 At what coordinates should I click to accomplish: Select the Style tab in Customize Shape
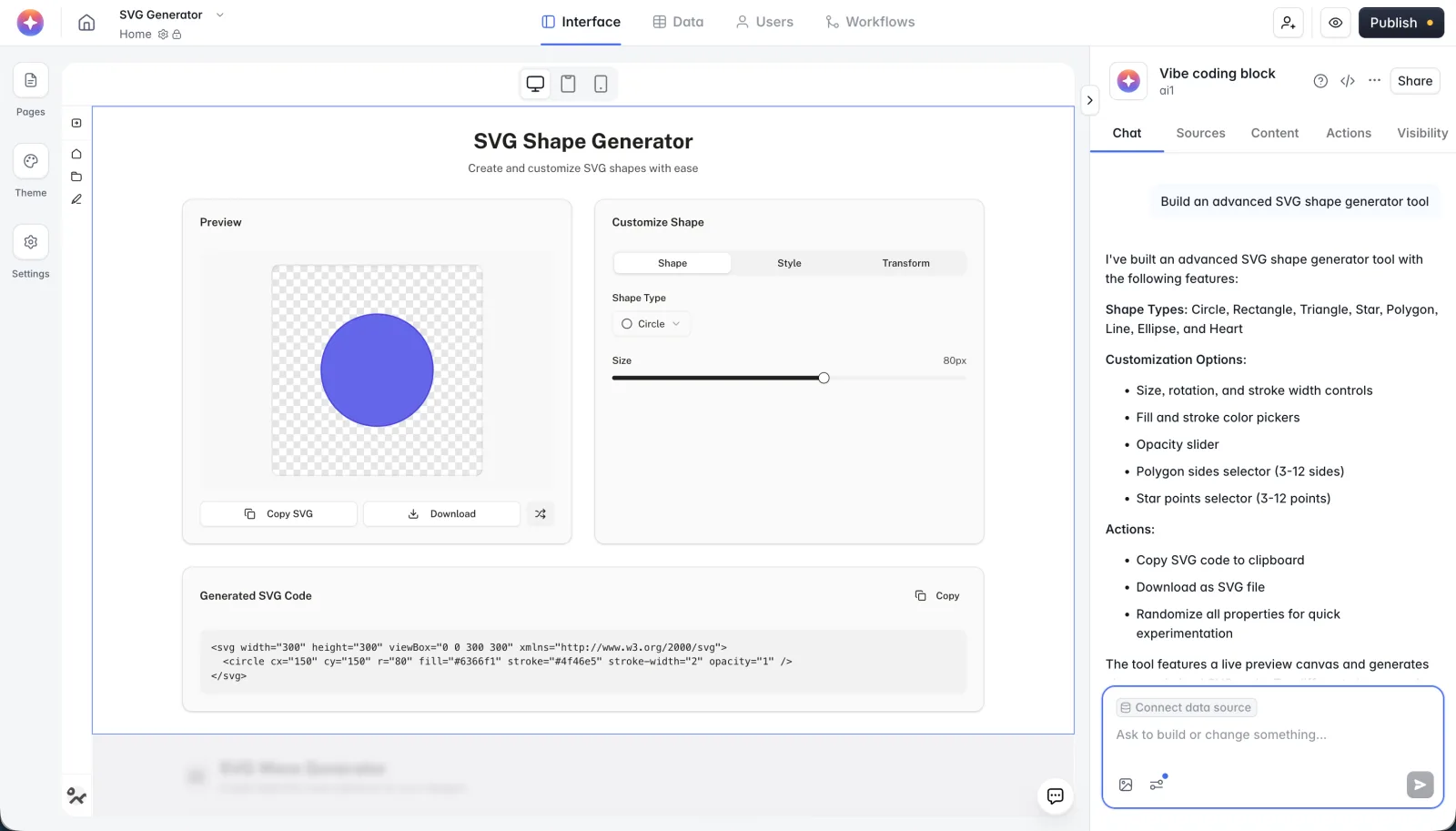coord(789,263)
